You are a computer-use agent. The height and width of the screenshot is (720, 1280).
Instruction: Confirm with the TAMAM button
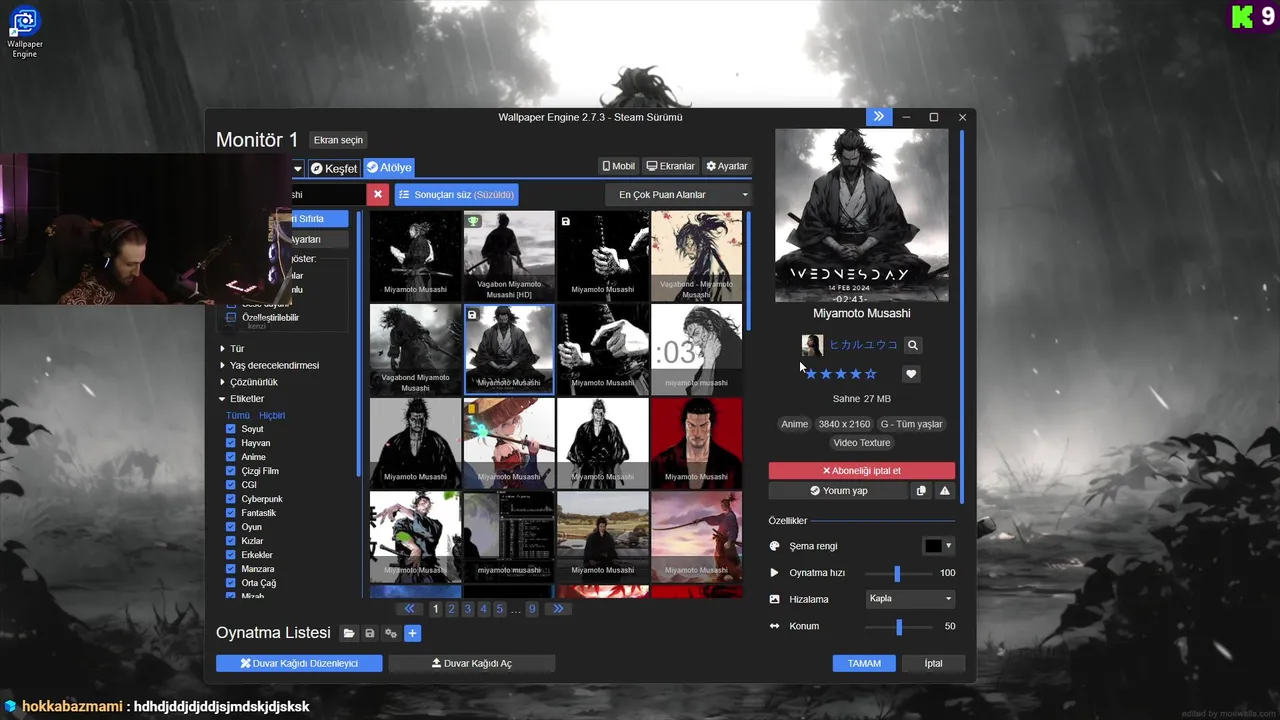pos(864,663)
